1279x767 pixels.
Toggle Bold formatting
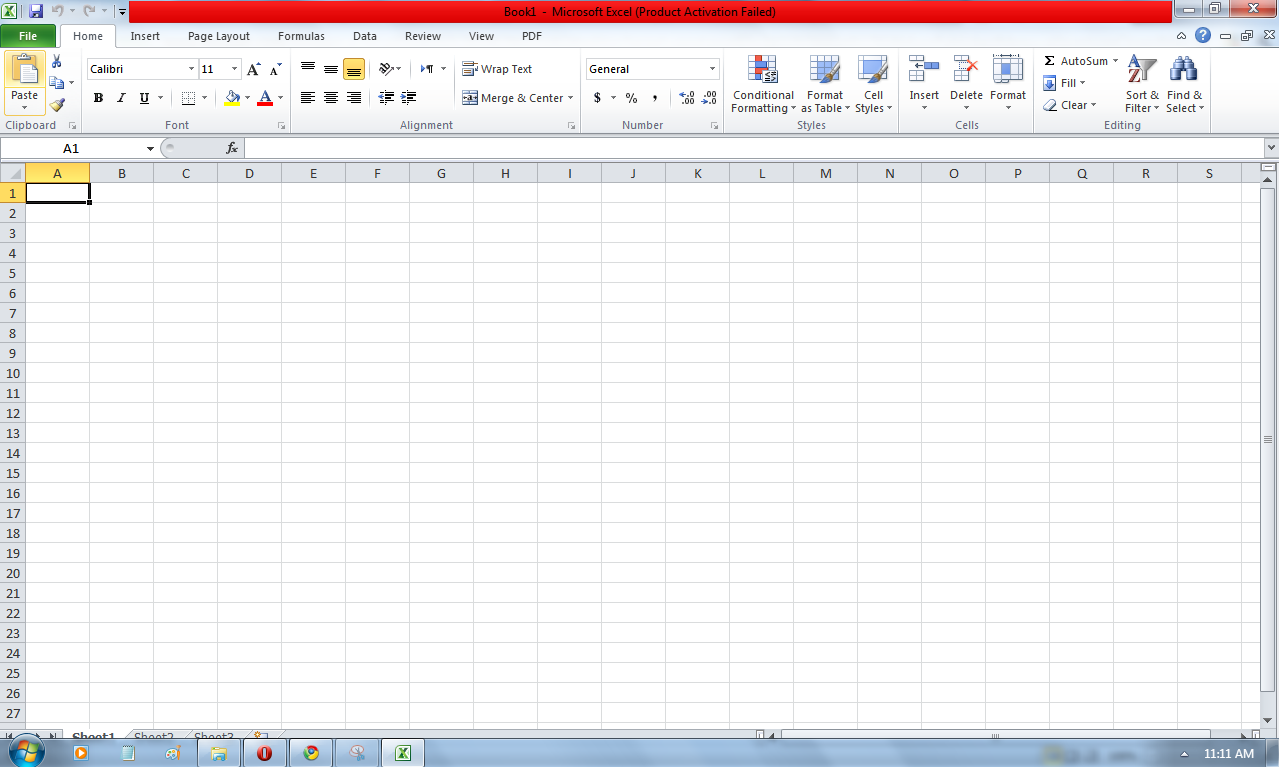click(98, 98)
